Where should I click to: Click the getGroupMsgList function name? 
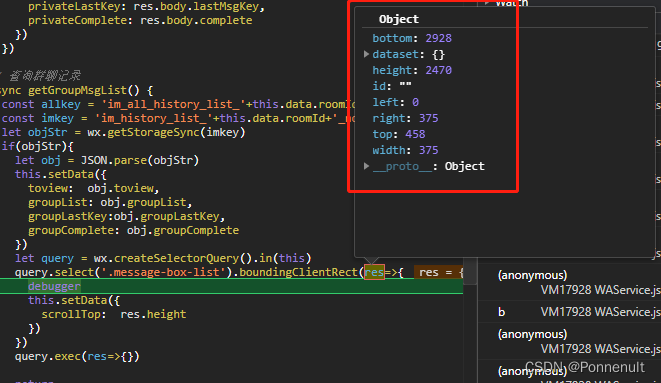coord(78,90)
